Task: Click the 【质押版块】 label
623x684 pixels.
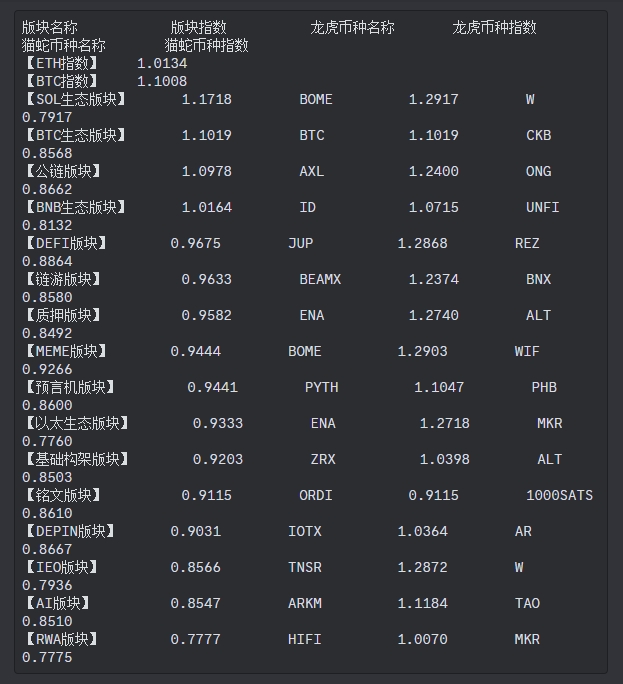Action: click(x=63, y=315)
